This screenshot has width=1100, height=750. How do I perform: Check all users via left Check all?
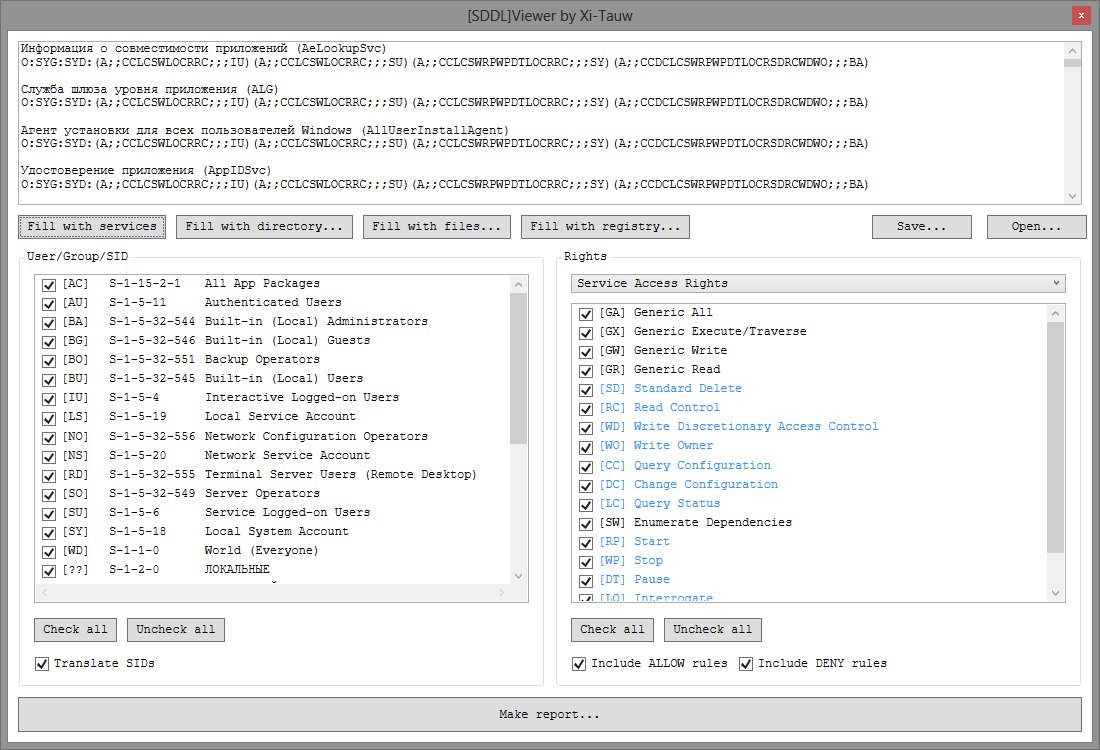pos(76,629)
